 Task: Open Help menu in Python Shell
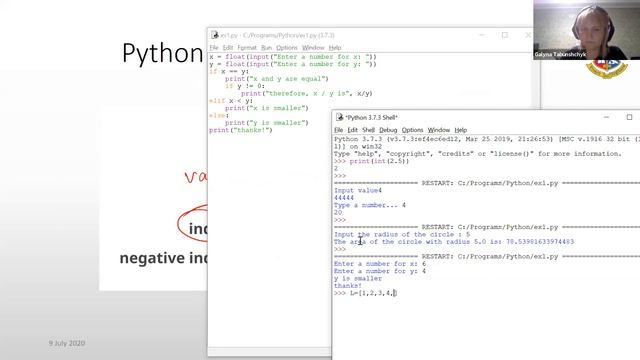[460, 130]
